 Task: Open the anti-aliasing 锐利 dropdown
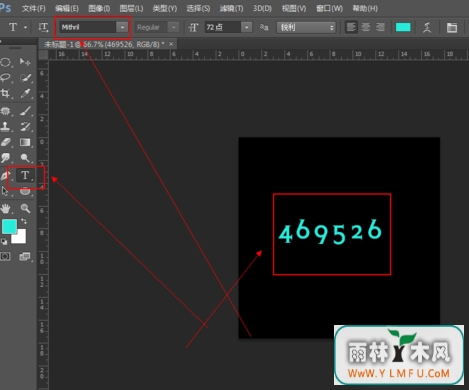click(306, 27)
